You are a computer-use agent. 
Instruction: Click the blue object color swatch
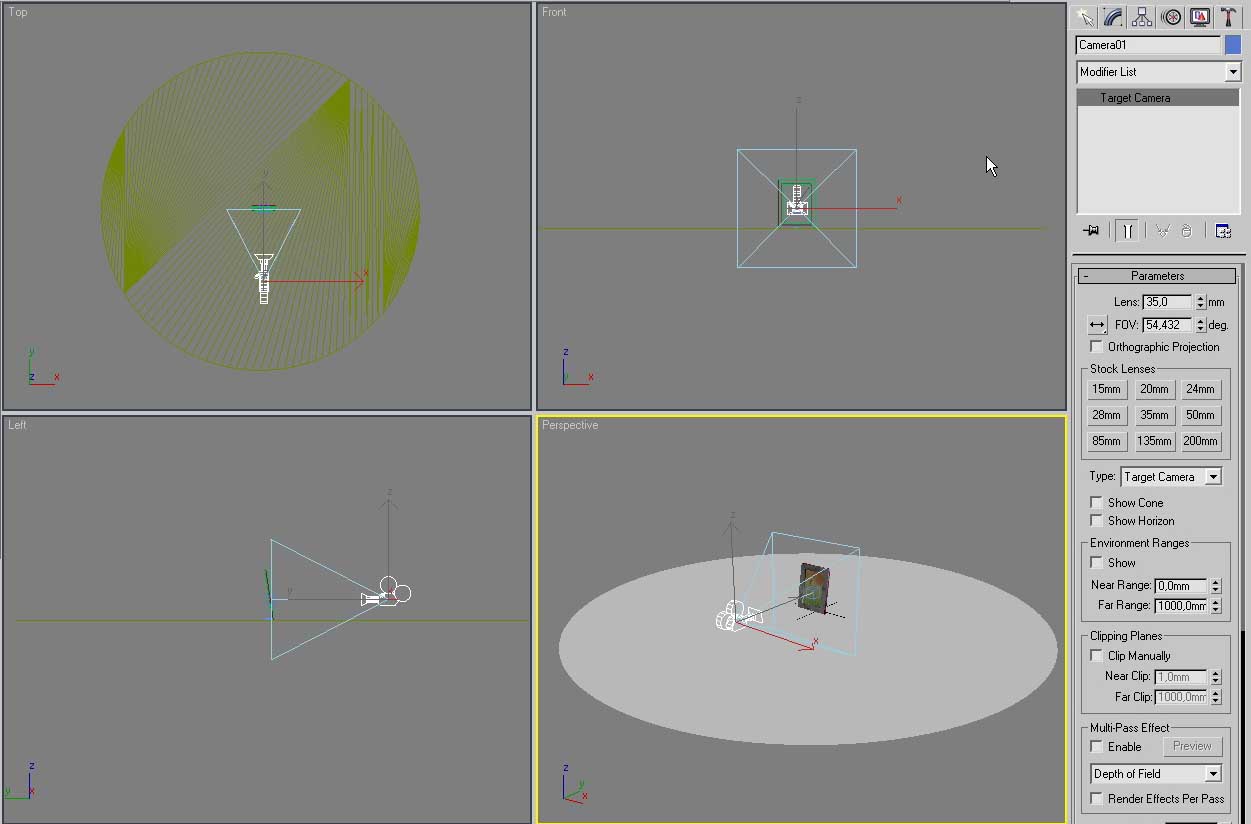pyautogui.click(x=1232, y=45)
